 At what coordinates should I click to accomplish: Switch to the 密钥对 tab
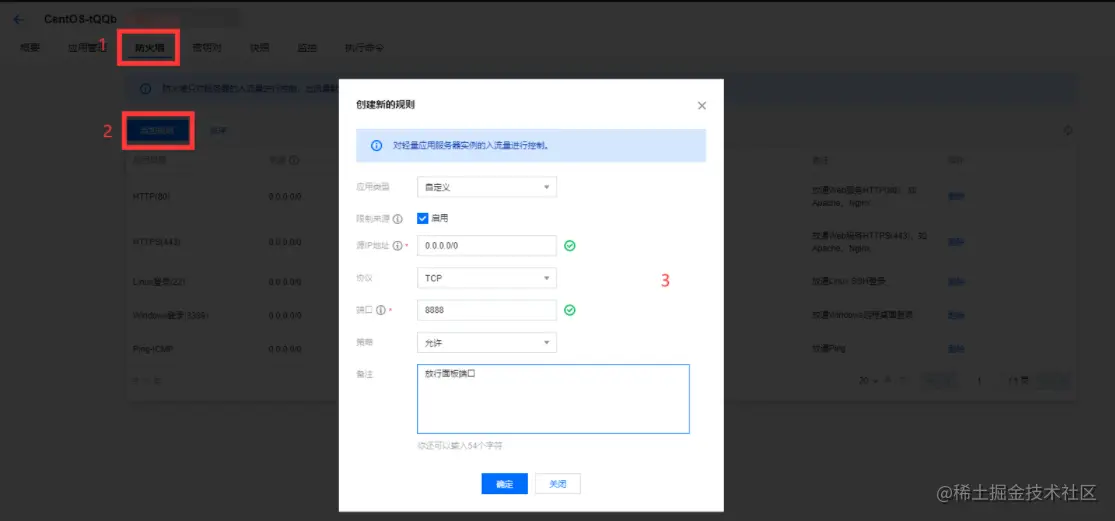click(x=207, y=48)
